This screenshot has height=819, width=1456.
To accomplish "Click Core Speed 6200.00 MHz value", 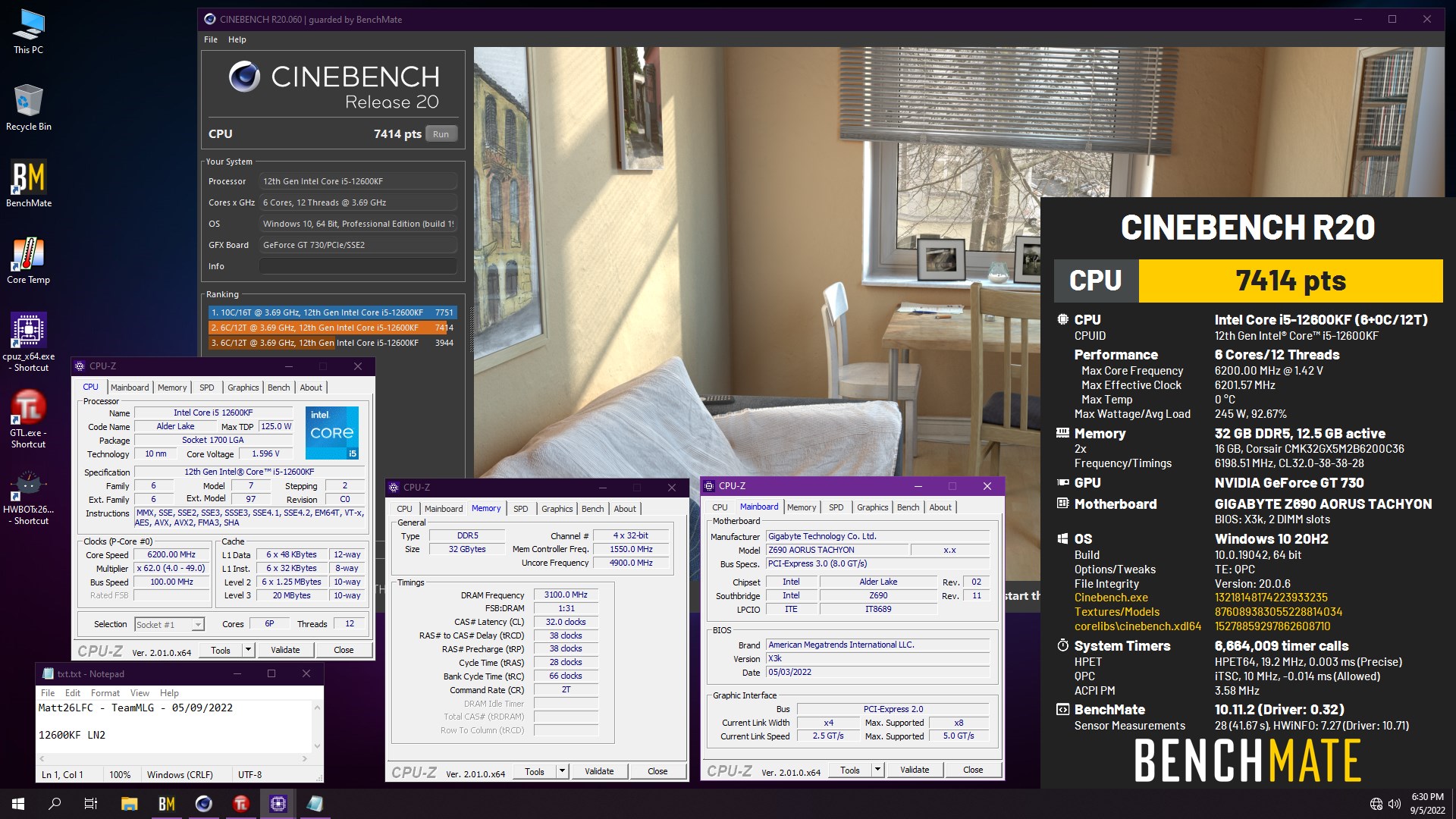I will click(171, 554).
